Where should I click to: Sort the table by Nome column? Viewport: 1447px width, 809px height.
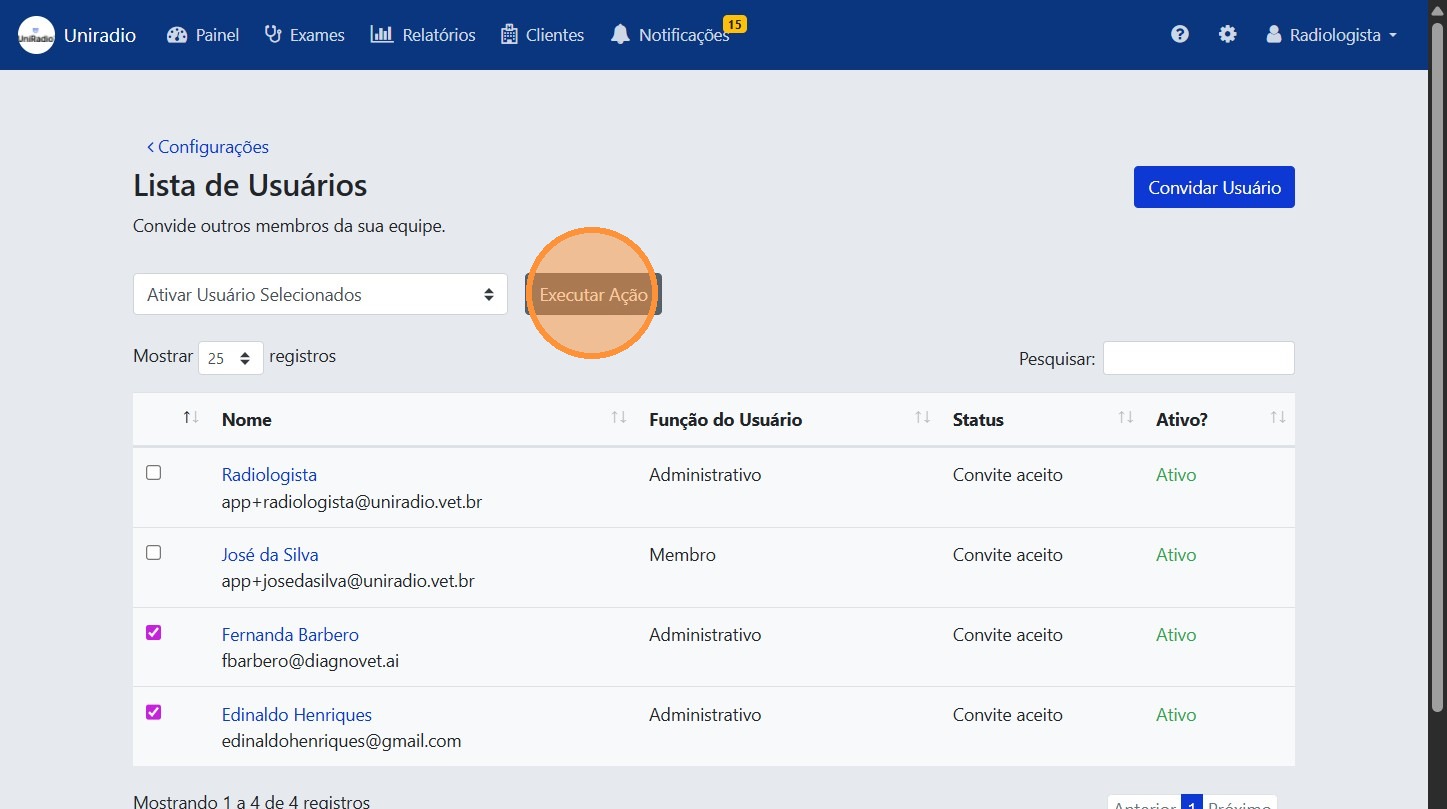[617, 418]
